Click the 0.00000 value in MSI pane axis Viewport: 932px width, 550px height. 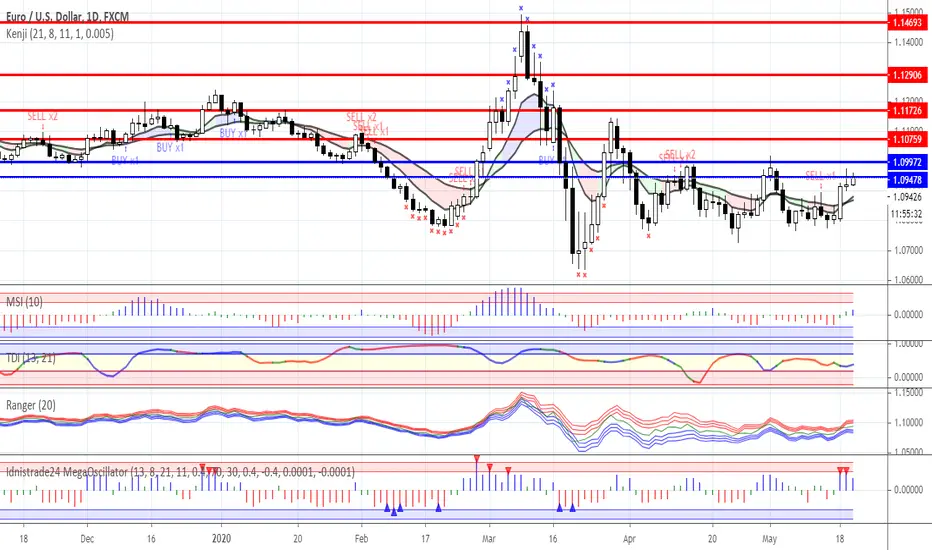coord(908,315)
